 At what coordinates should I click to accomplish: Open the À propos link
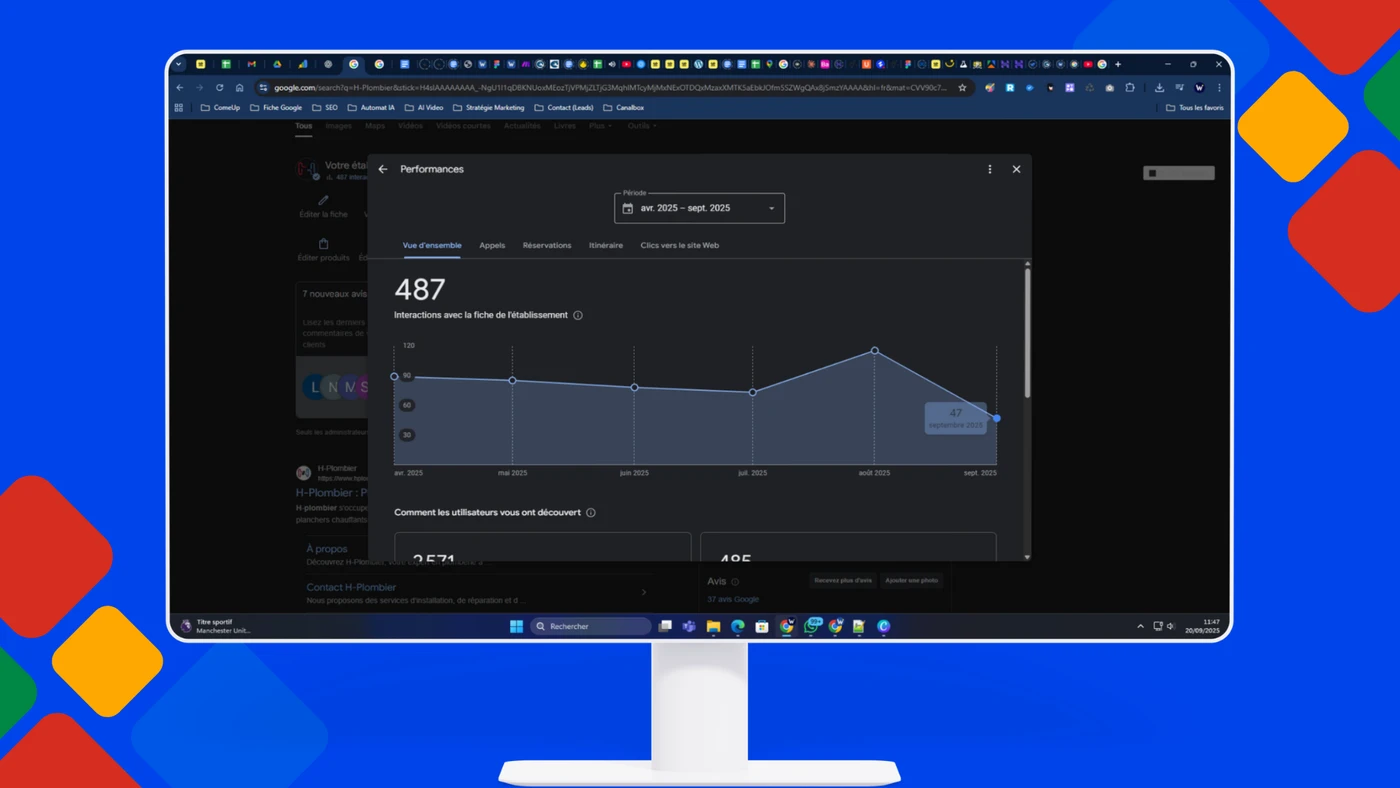pos(327,549)
